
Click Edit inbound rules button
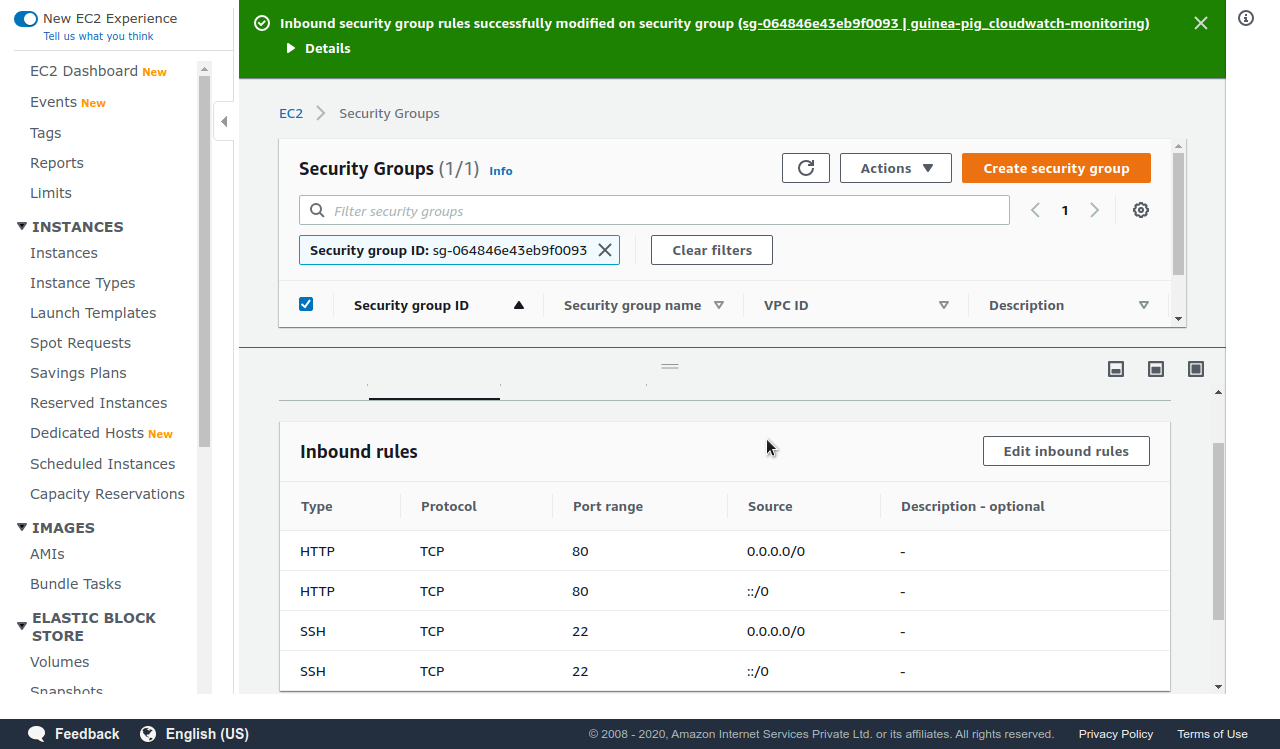pos(1066,451)
